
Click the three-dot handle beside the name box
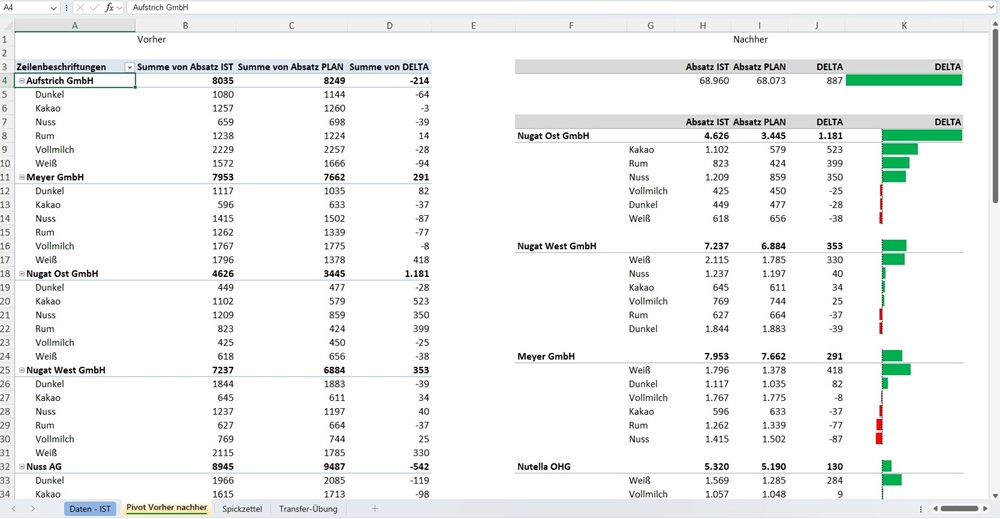coord(66,8)
